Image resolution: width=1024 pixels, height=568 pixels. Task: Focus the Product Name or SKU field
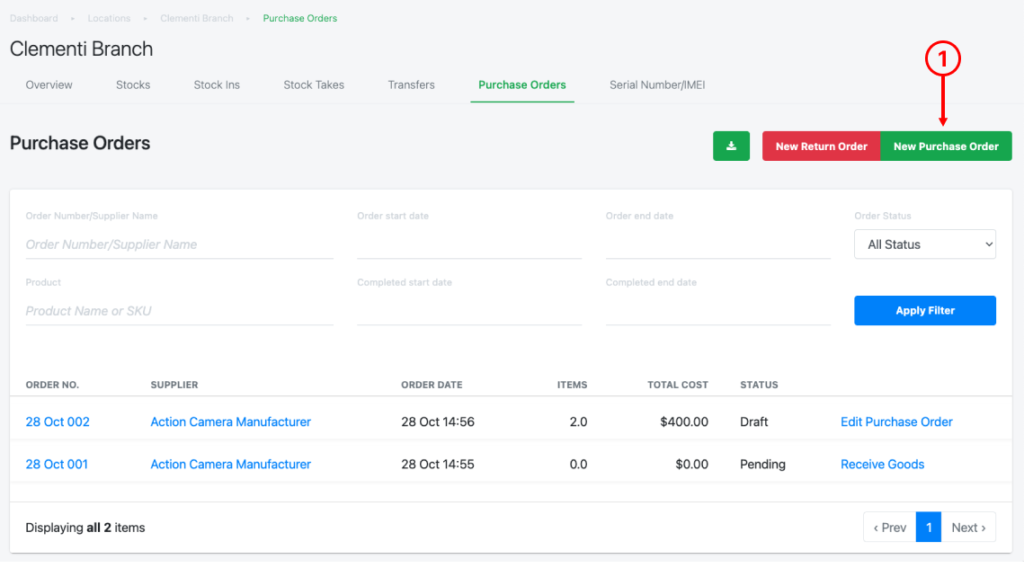point(179,311)
